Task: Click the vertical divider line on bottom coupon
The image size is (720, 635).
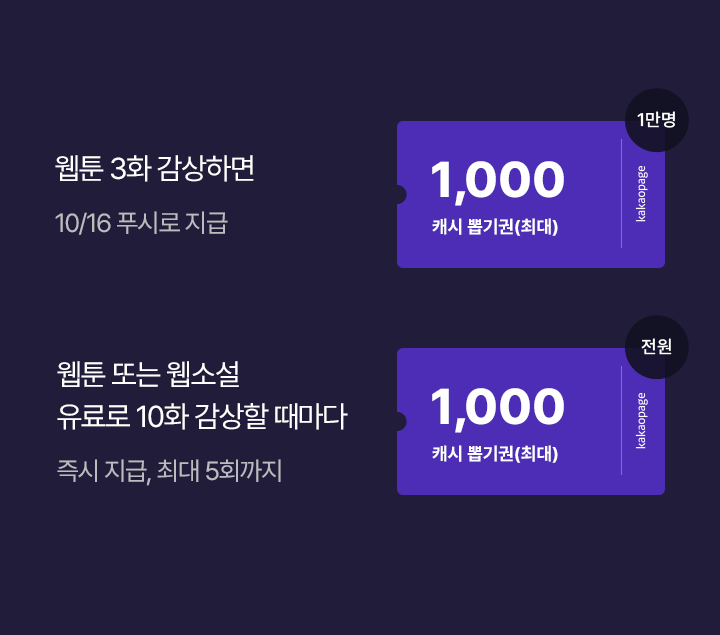Action: point(621,420)
